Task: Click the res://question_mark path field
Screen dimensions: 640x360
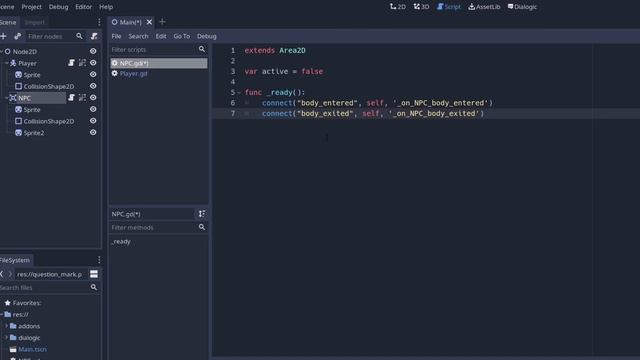Action: click(51, 274)
